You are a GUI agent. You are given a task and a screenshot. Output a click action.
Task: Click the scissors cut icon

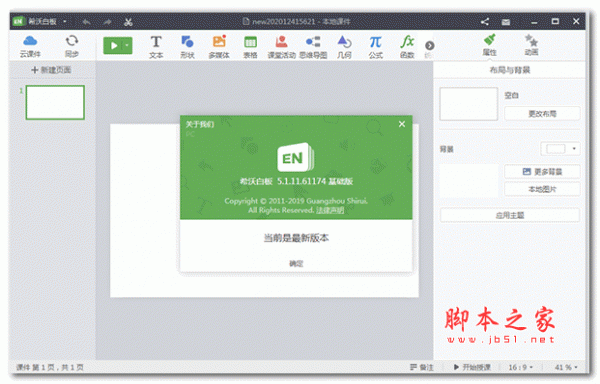[128, 22]
